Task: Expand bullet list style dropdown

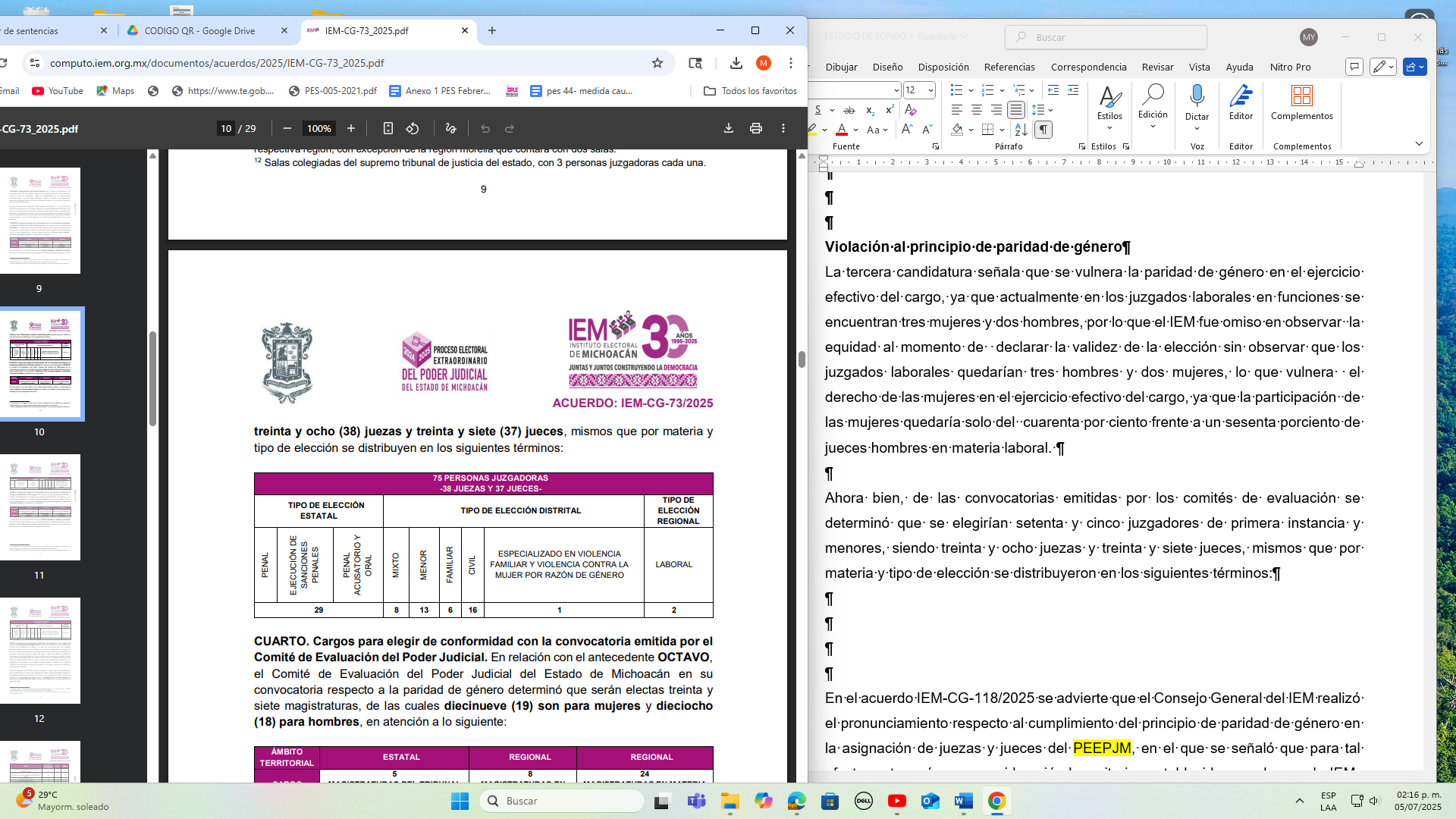Action: click(x=971, y=90)
